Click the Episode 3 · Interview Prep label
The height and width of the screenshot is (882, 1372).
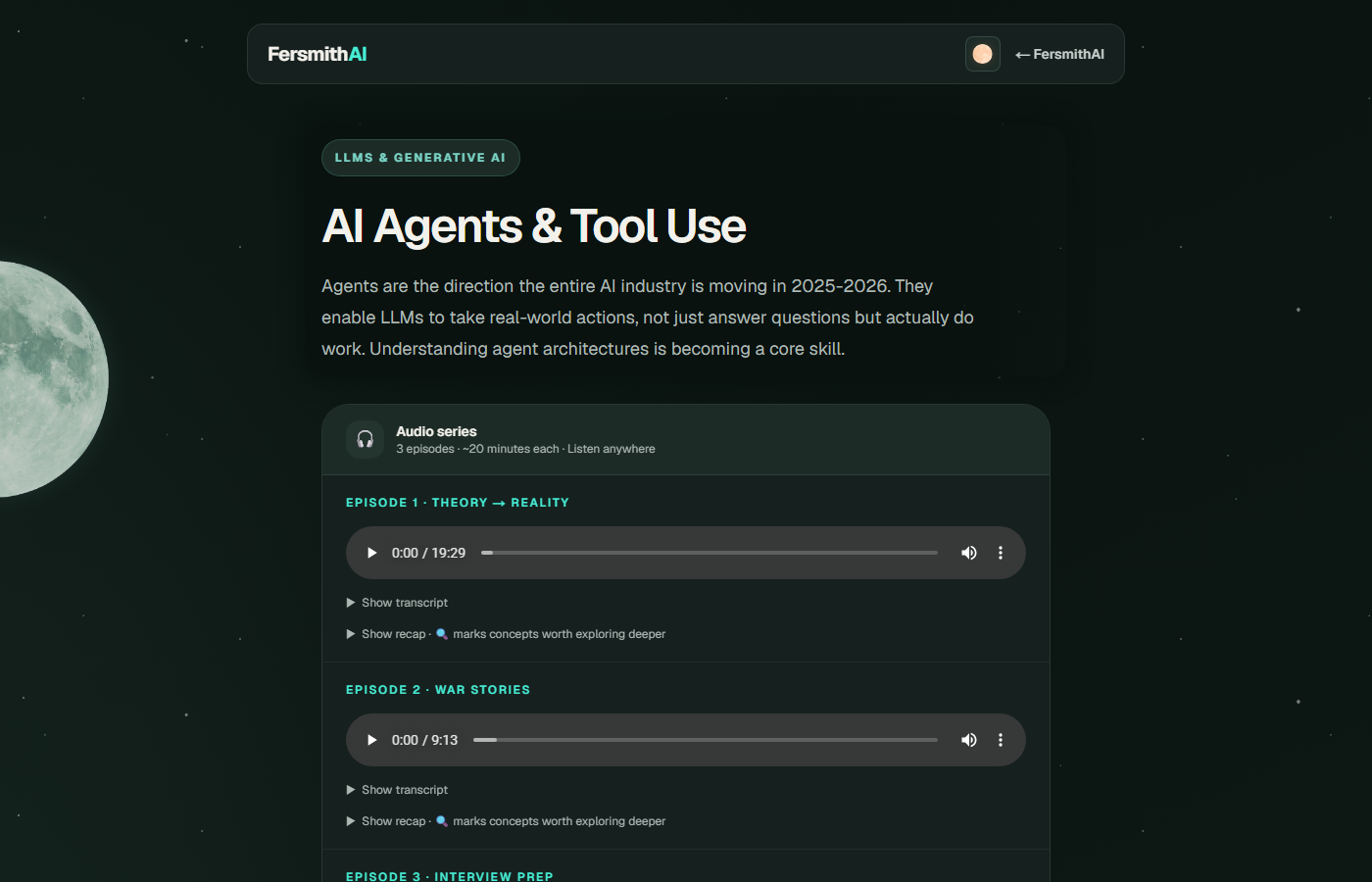click(450, 876)
